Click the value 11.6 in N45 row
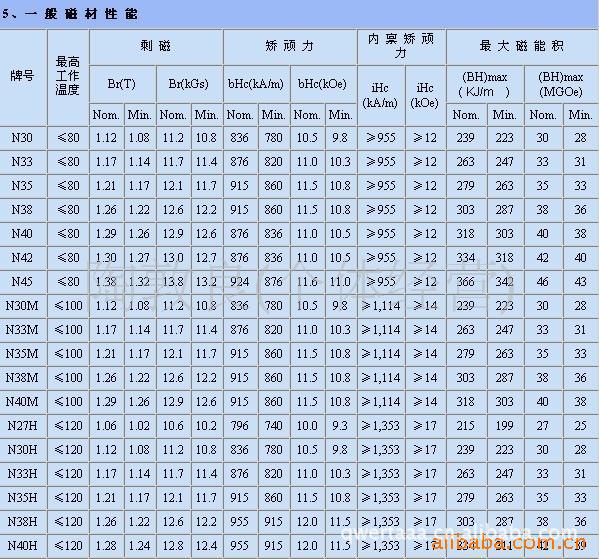 [x=308, y=282]
